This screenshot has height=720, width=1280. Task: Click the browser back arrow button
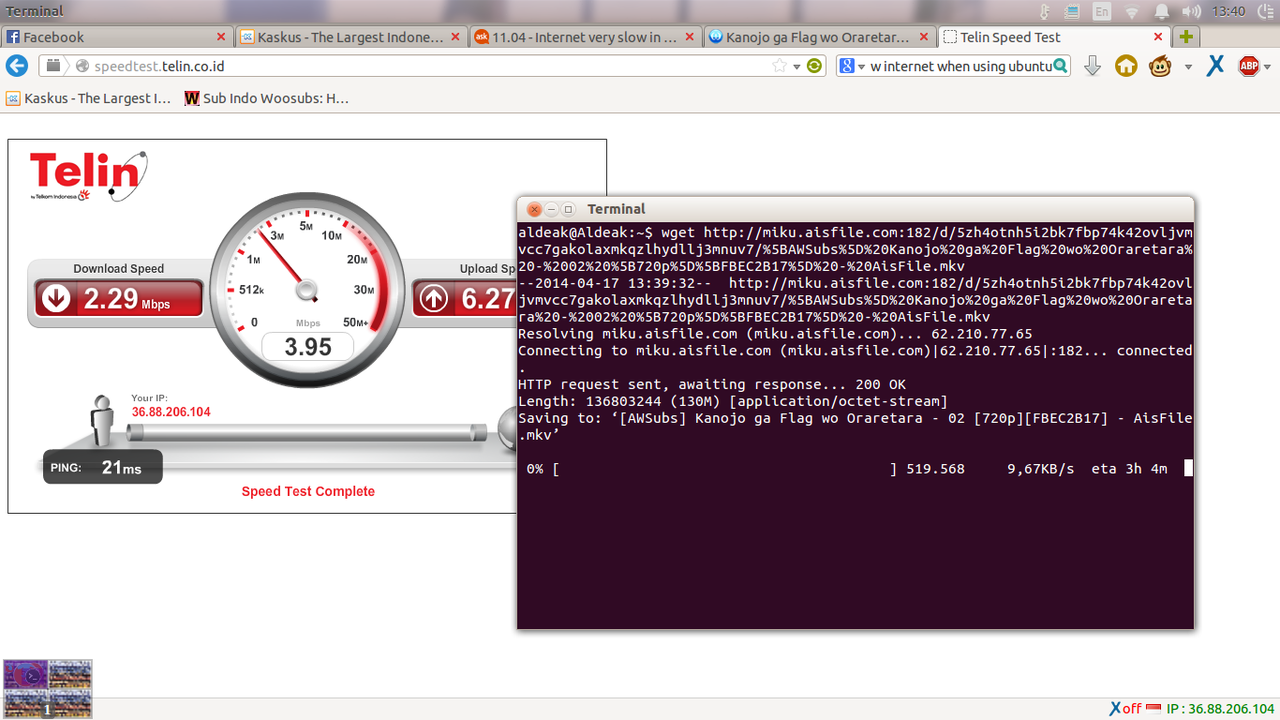tap(16, 66)
